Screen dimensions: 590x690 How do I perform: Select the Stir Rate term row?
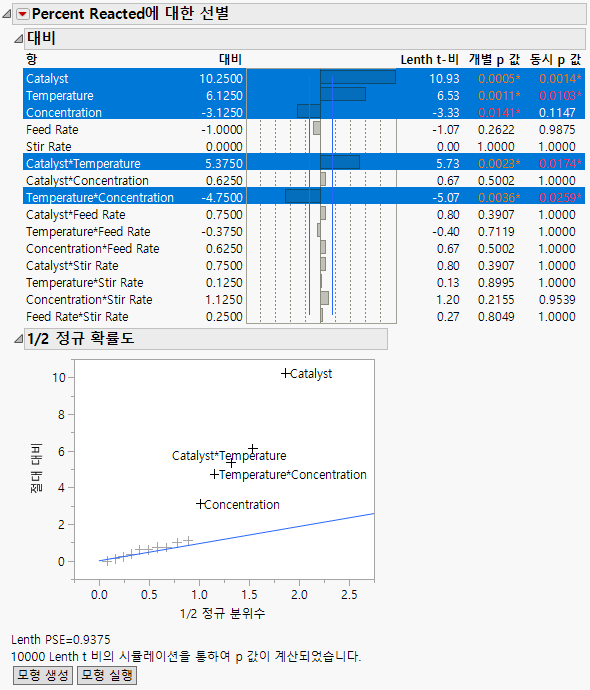pos(304,147)
